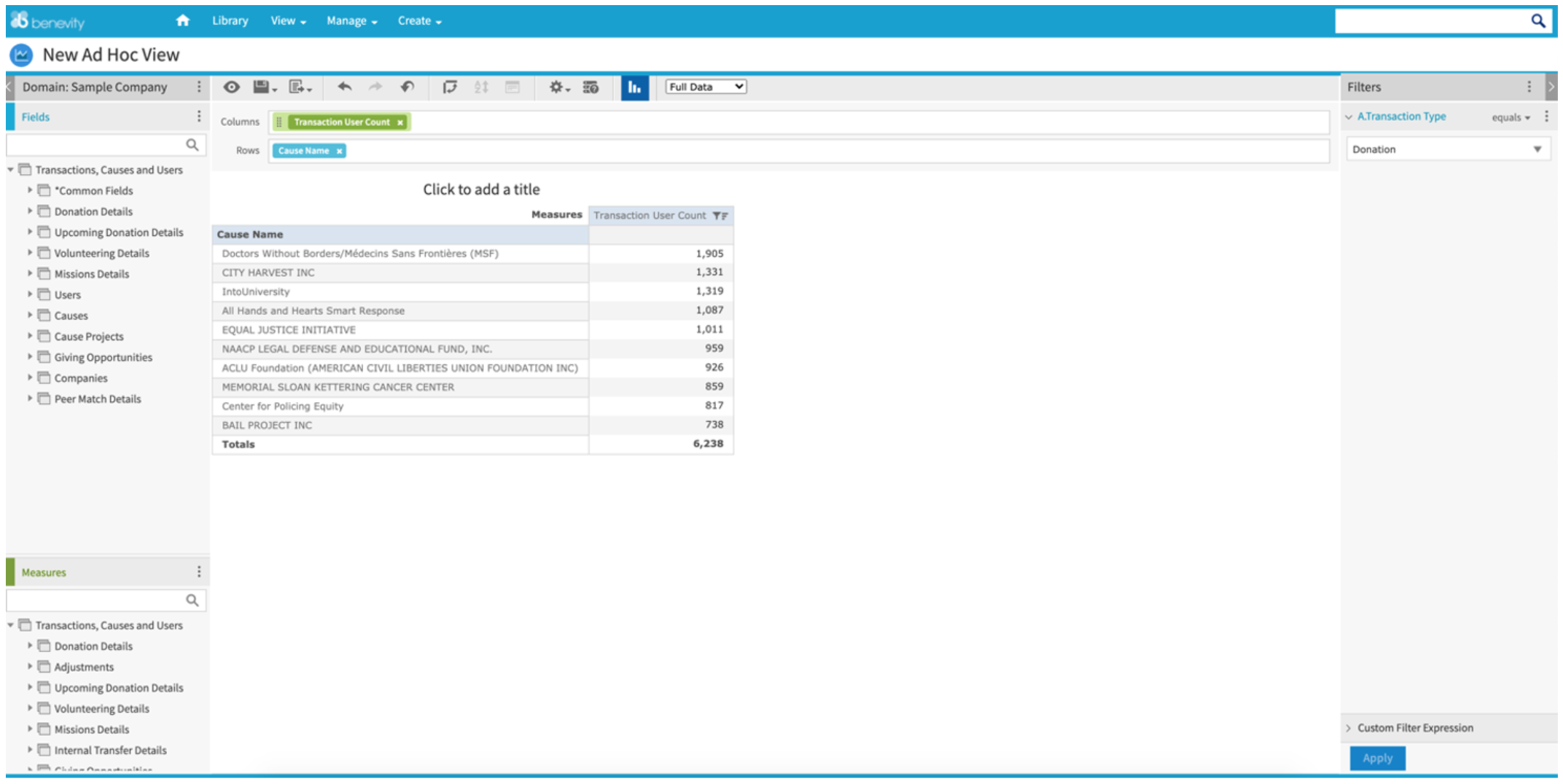Open the Library menu item

230,20
